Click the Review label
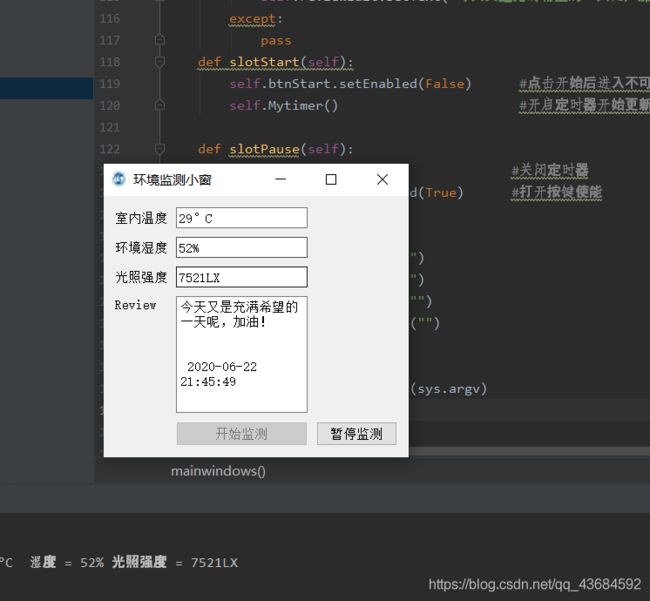The image size is (650, 601). [135, 305]
